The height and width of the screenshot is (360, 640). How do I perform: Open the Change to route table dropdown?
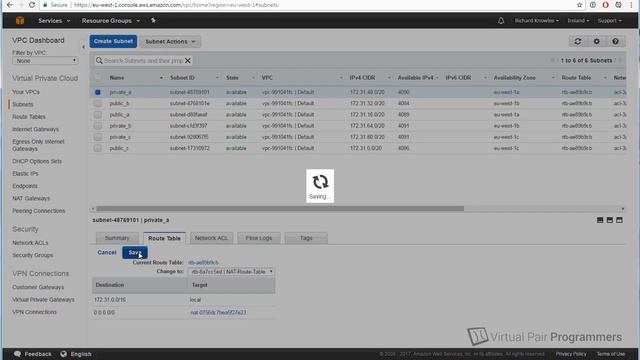tap(231, 271)
